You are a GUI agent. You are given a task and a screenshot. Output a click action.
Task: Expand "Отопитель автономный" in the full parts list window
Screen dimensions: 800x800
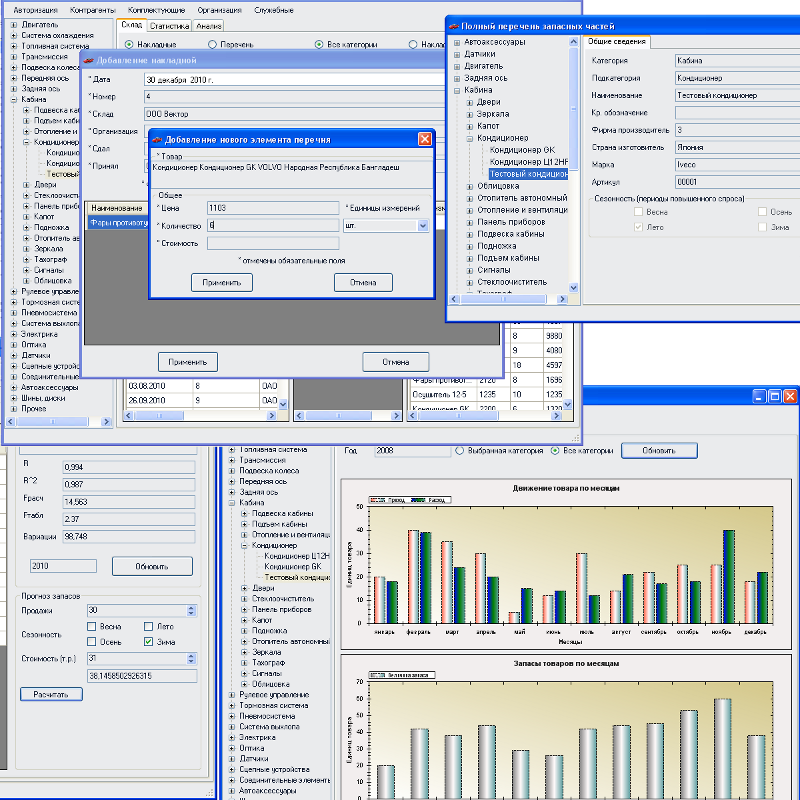point(470,197)
